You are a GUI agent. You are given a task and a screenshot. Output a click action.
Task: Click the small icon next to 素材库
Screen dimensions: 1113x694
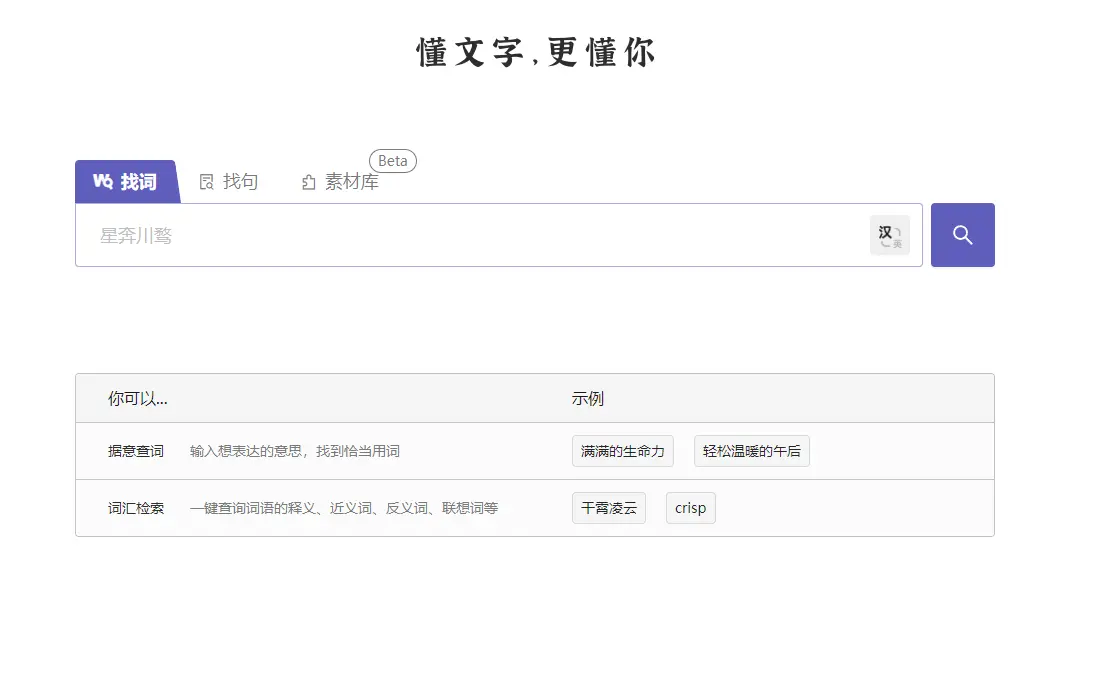coord(308,182)
